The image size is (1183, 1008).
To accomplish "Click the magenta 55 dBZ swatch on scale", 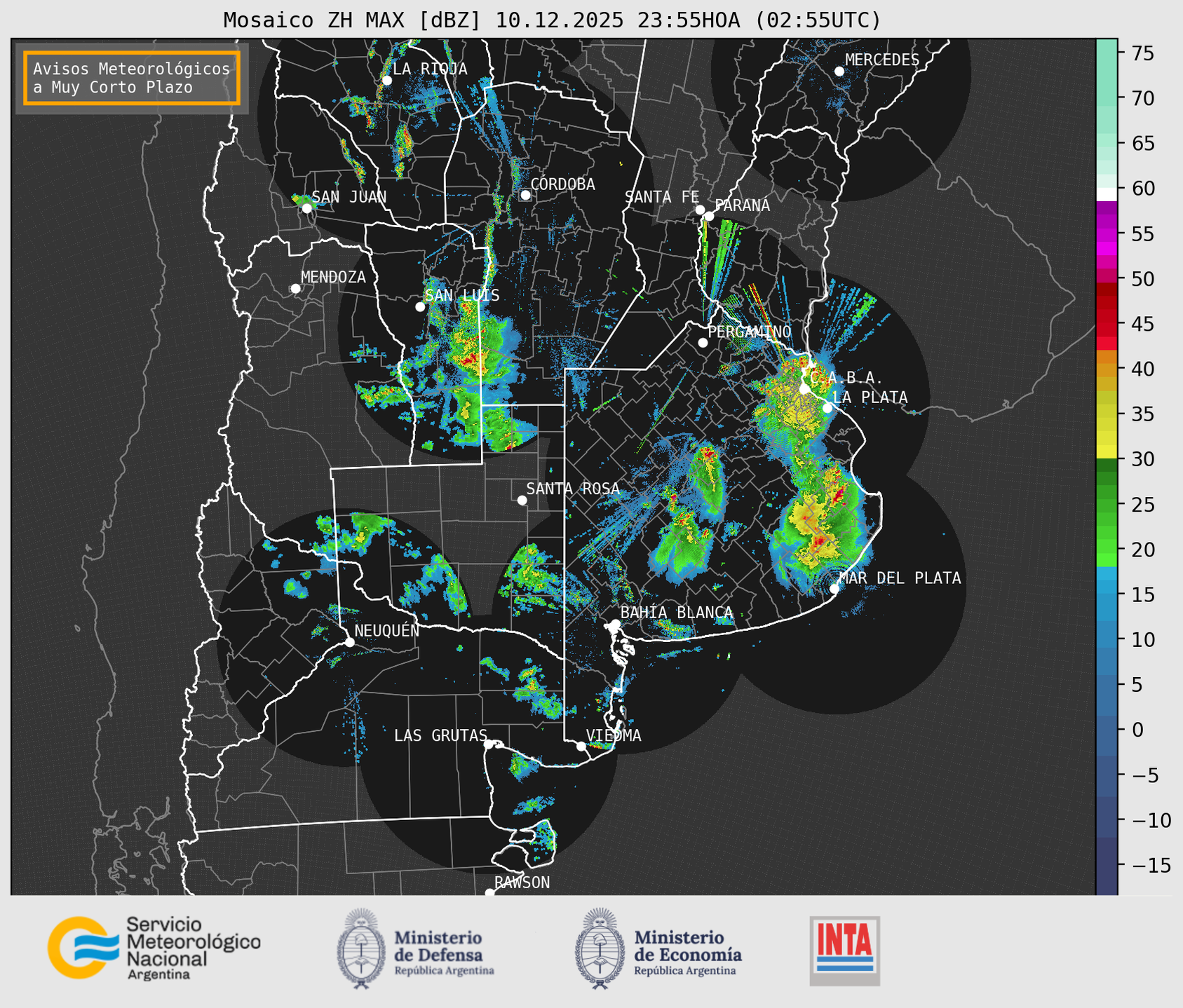I will point(1107,235).
